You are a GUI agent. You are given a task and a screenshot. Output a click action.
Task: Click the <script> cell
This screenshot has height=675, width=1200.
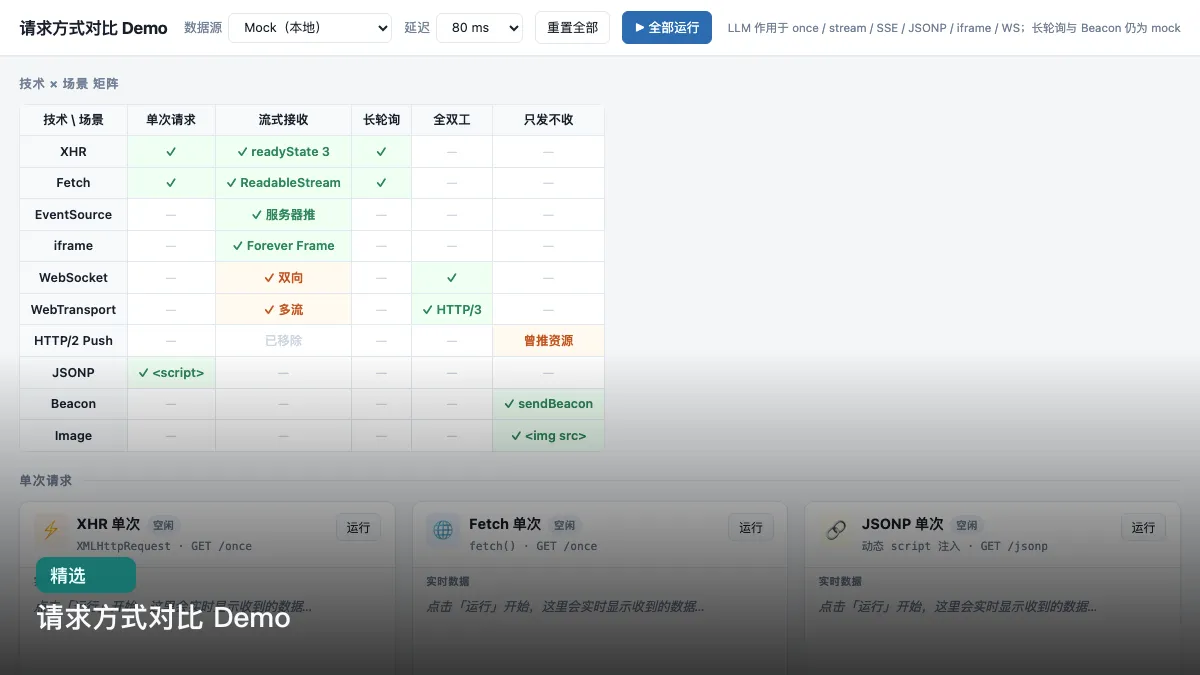click(171, 373)
